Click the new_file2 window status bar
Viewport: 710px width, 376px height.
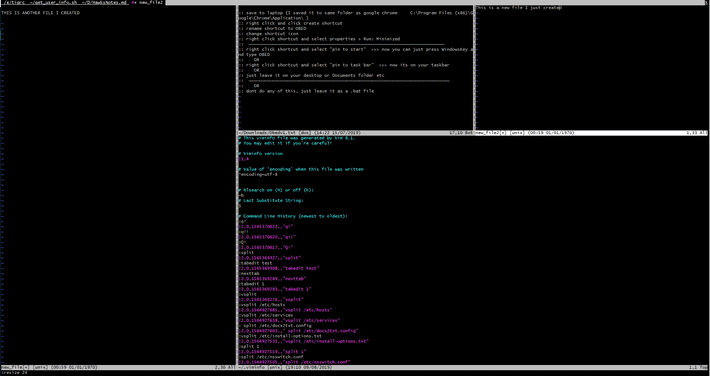tap(592, 133)
